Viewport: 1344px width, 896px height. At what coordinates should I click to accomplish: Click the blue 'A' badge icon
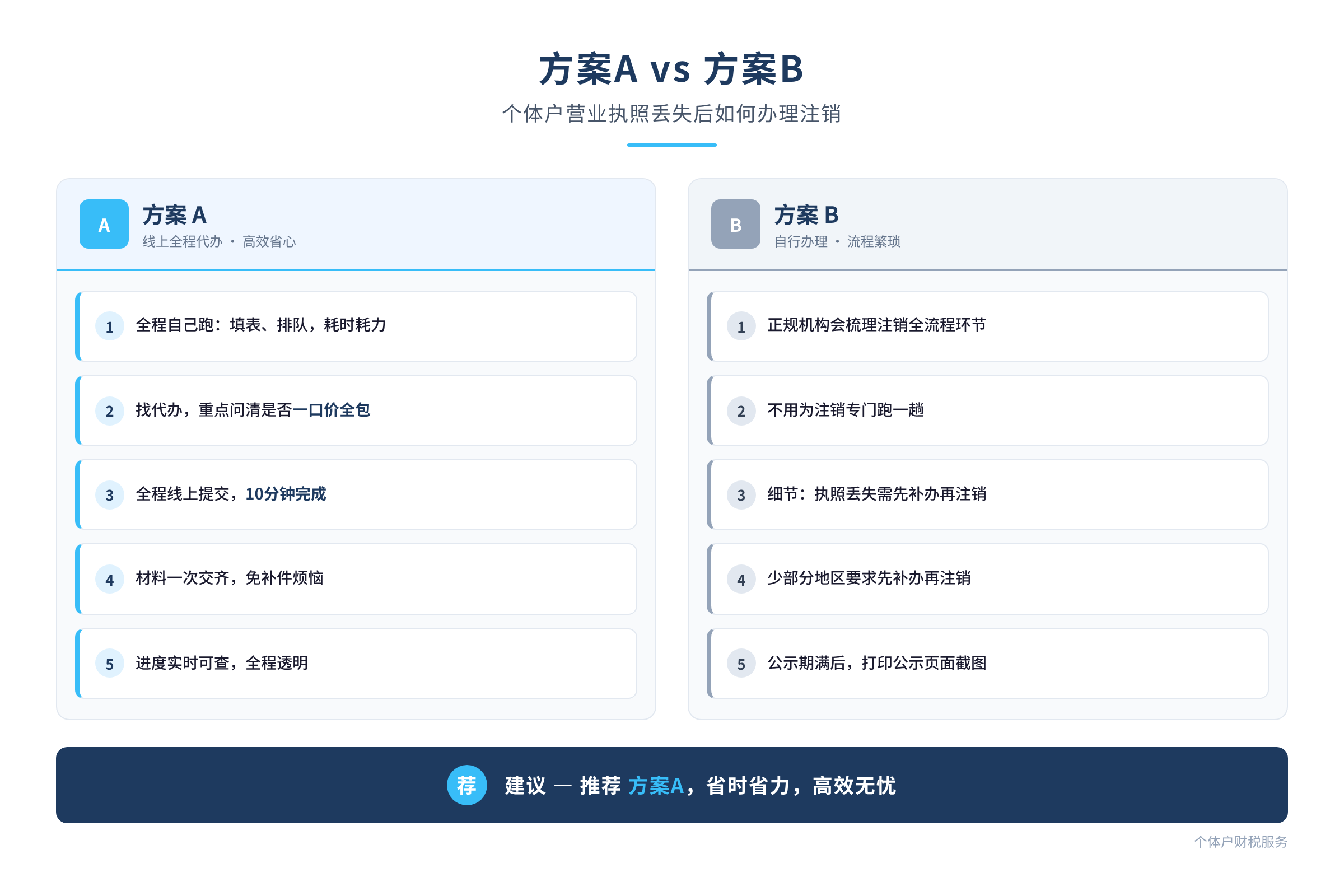point(104,224)
